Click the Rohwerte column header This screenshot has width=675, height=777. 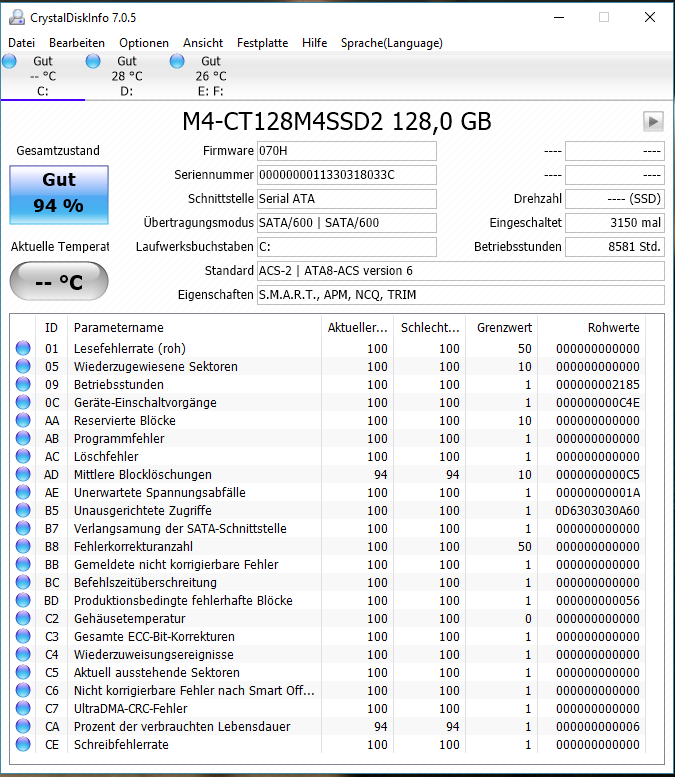(592, 328)
